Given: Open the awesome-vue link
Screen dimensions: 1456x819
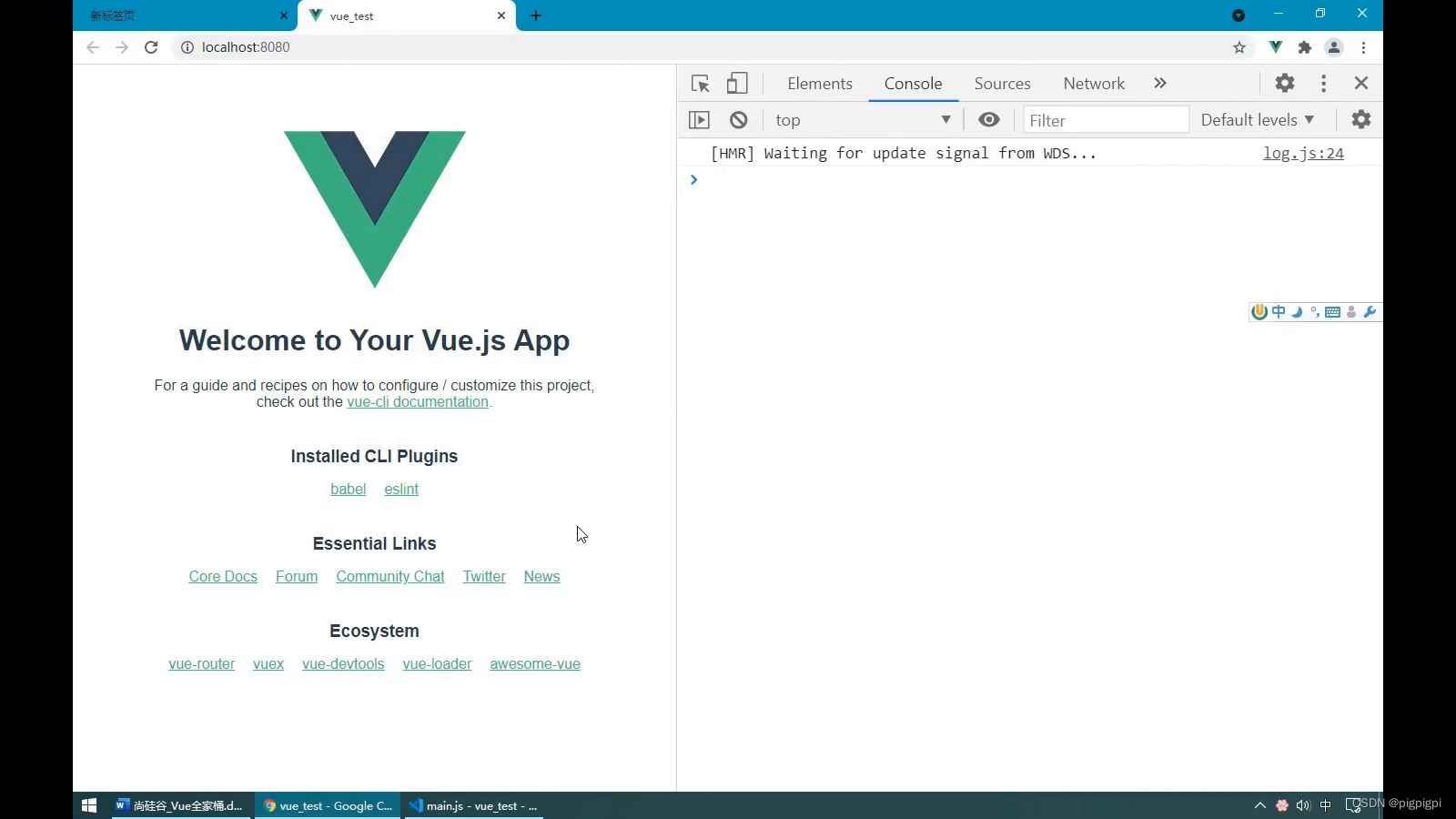Looking at the screenshot, I should tap(535, 664).
